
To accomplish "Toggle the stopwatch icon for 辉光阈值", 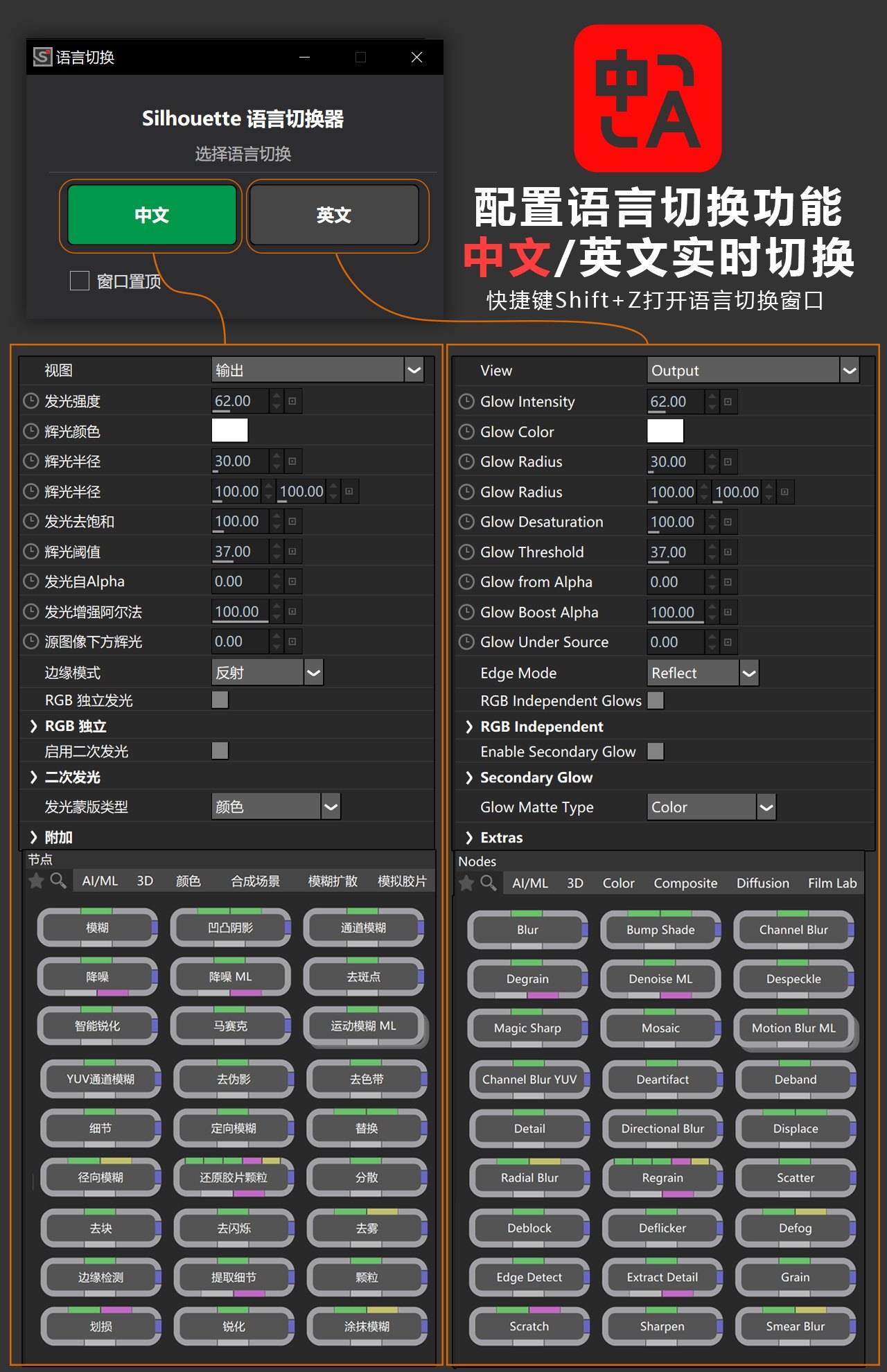I will tap(30, 552).
